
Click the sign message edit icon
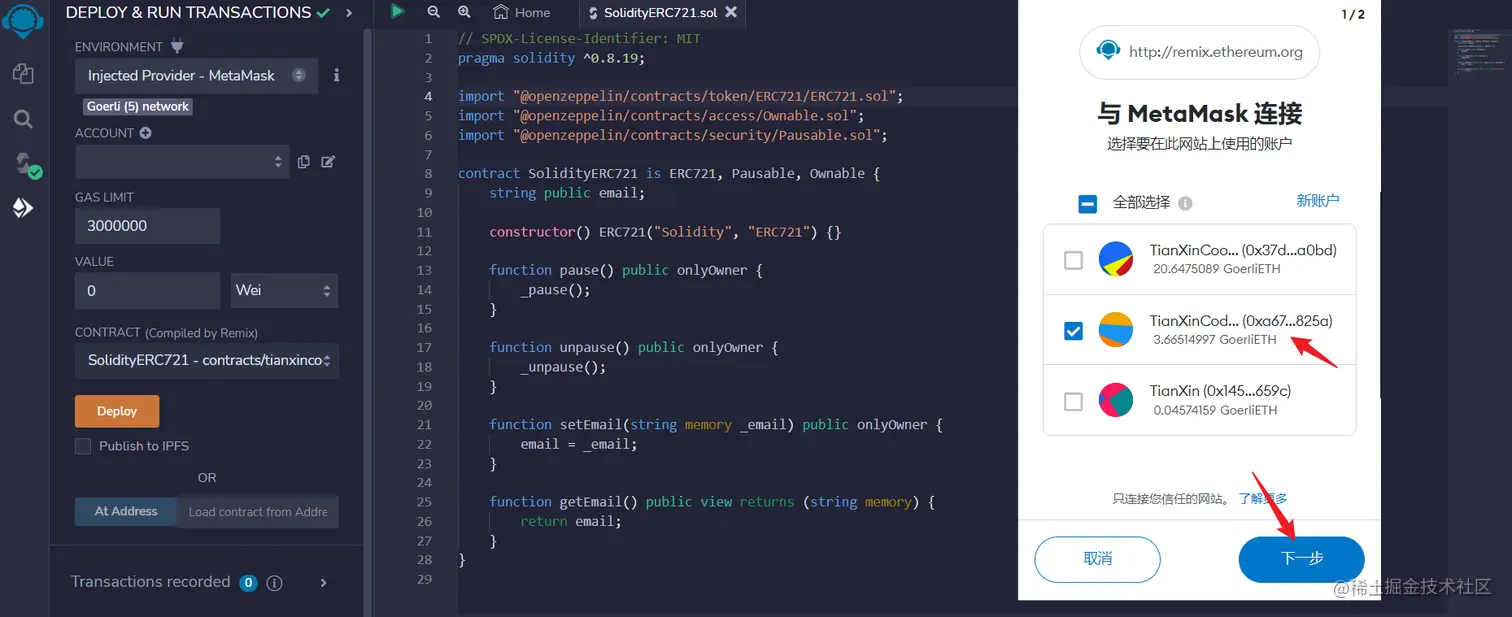328,161
